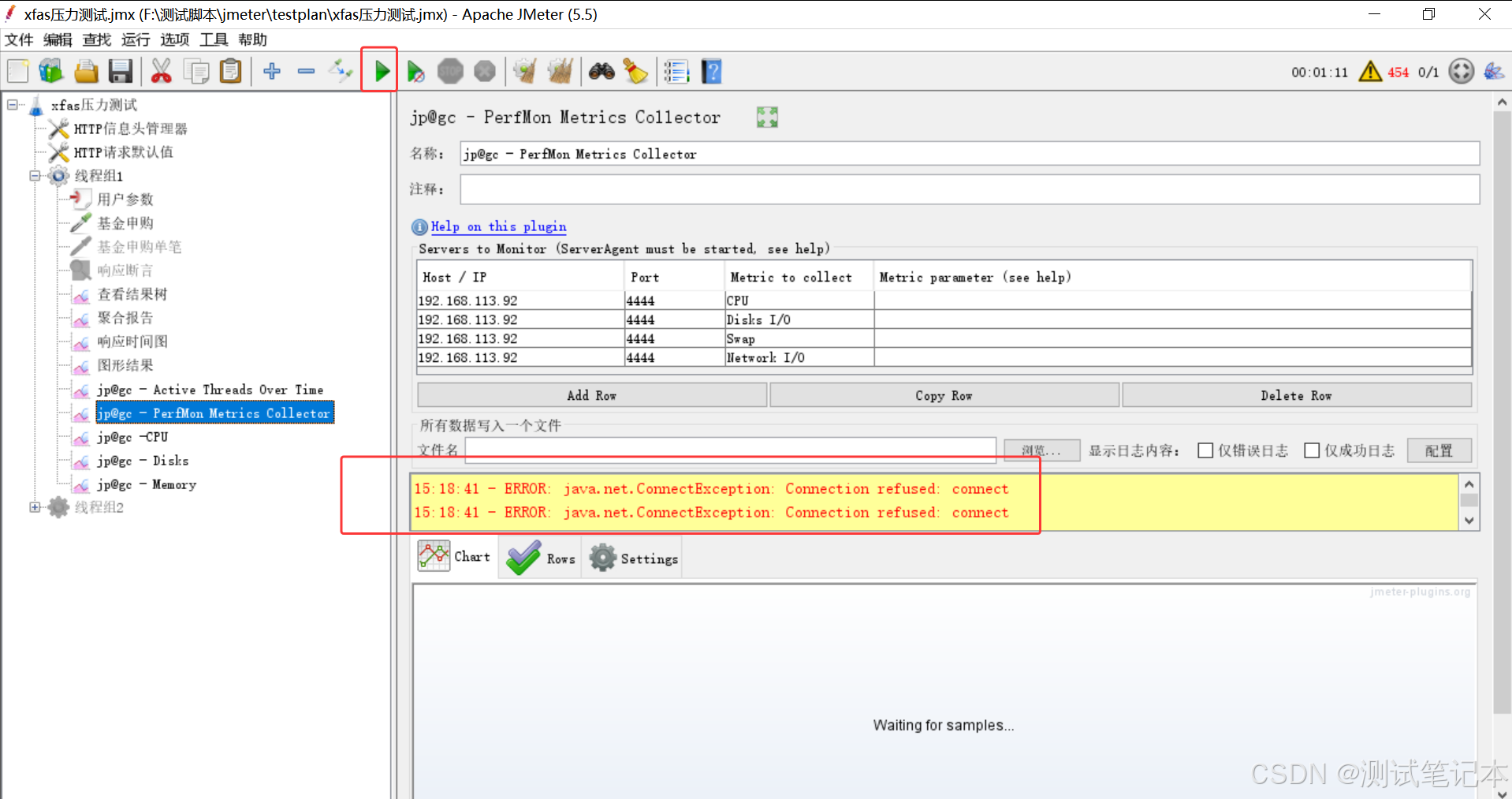This screenshot has width=1512, height=799.
Task: Open the 工具 menu
Action: tap(214, 39)
